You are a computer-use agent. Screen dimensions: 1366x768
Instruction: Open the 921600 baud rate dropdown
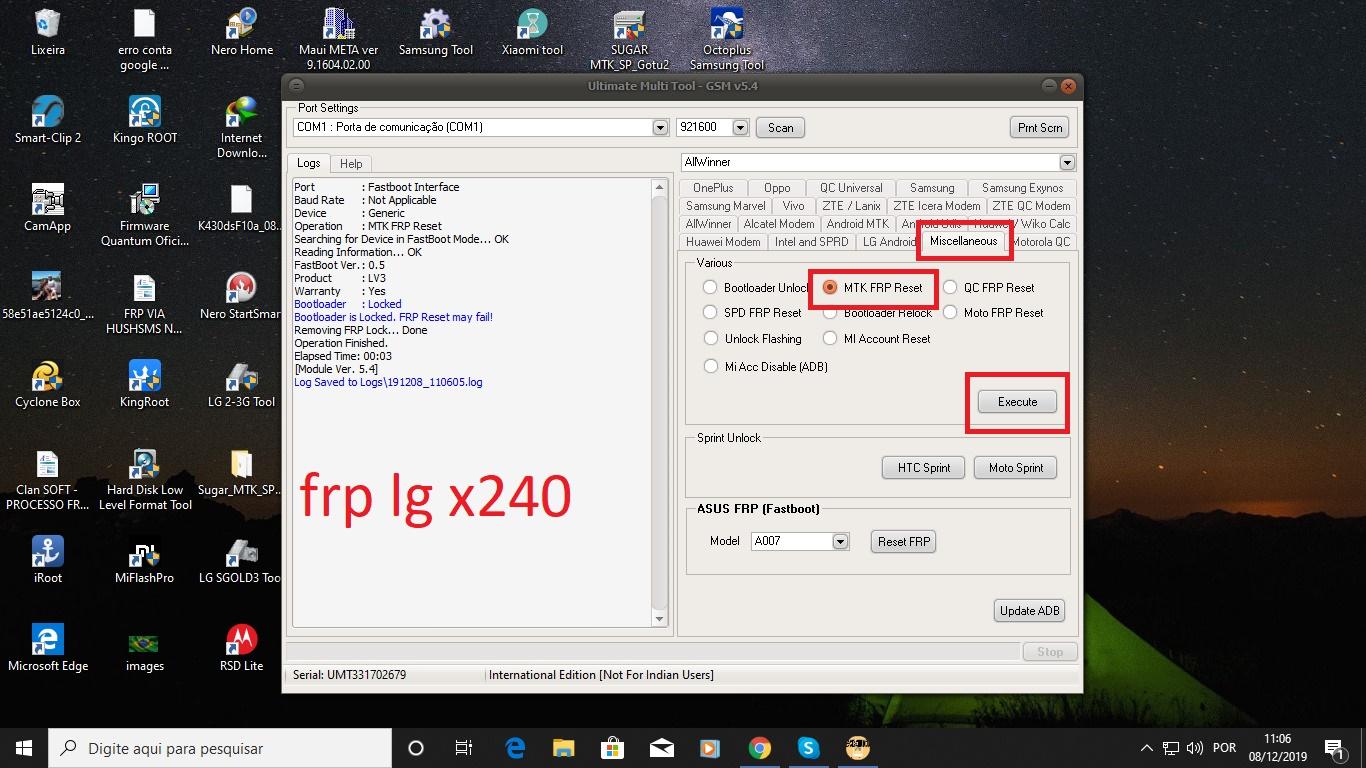pyautogui.click(x=740, y=128)
